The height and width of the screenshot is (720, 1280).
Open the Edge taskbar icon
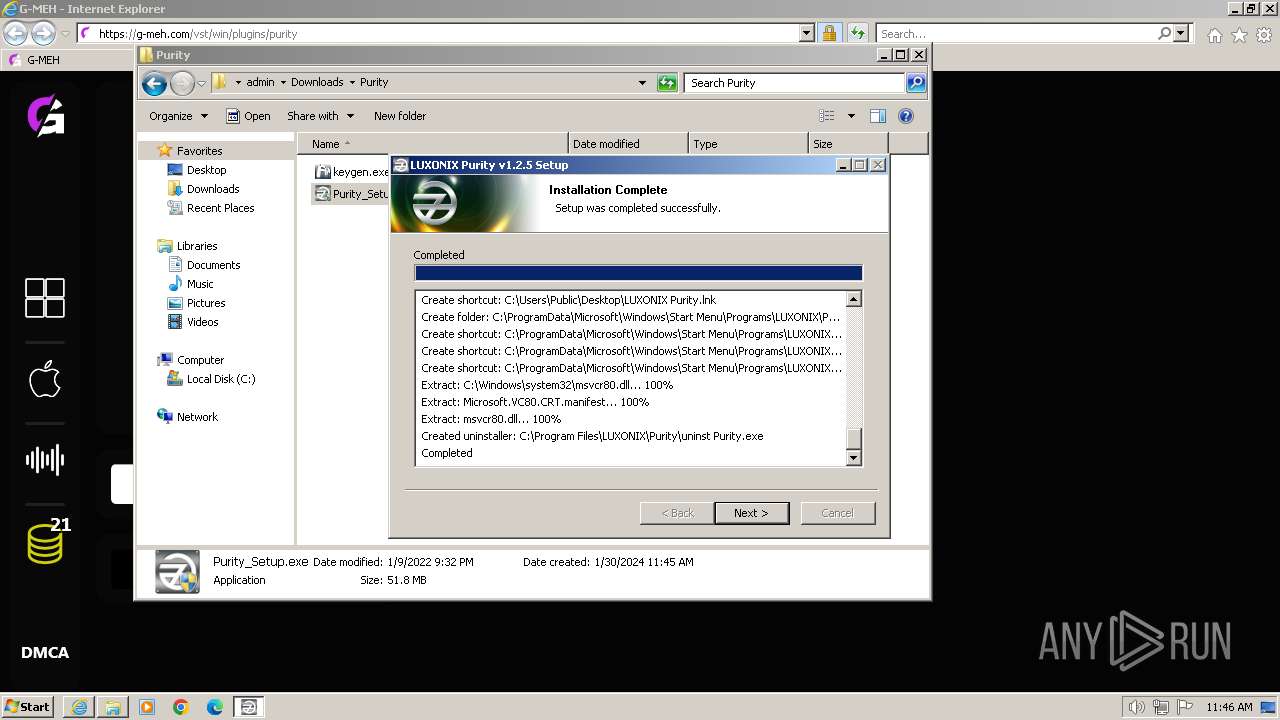215,707
